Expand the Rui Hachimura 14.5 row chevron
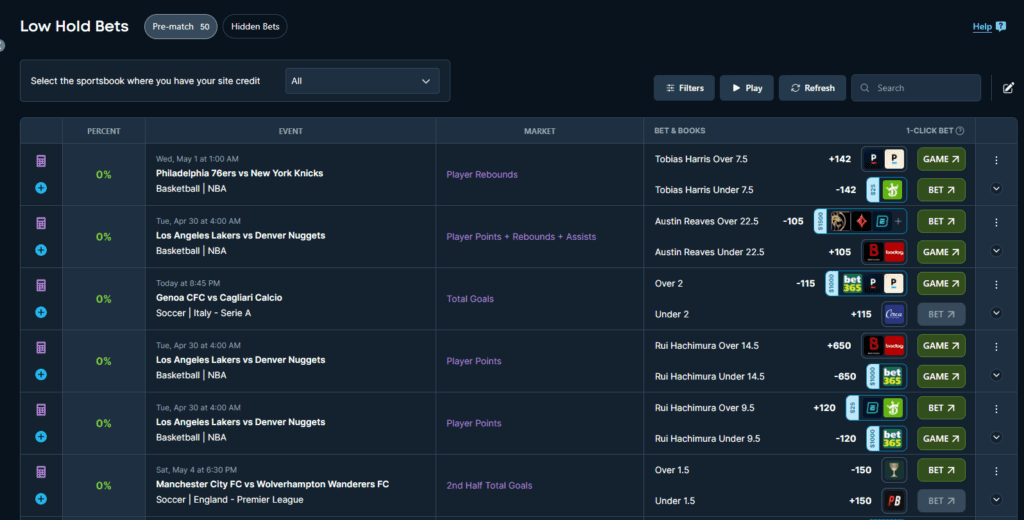This screenshot has width=1024, height=520. [x=996, y=375]
